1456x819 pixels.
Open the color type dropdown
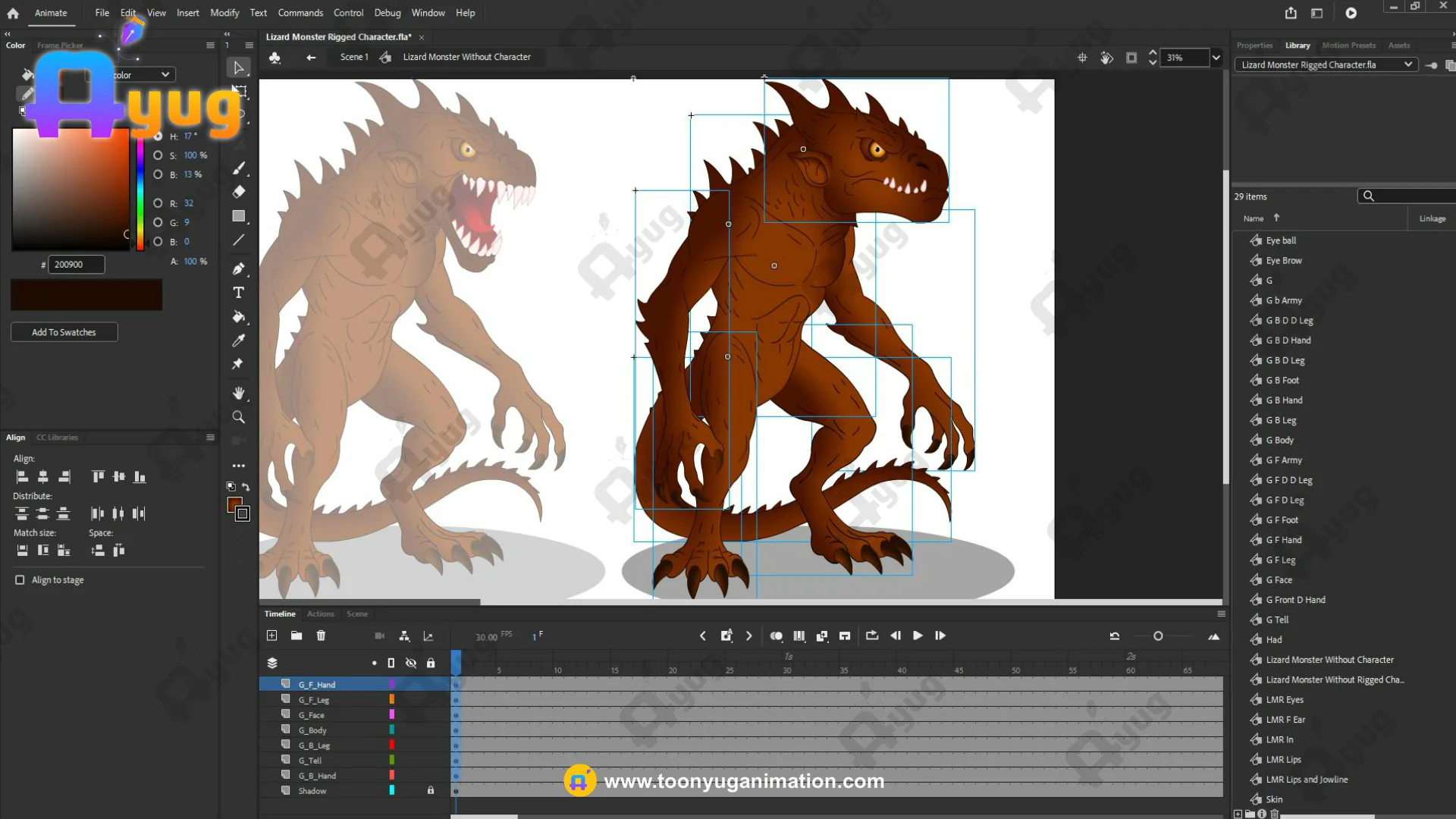click(x=165, y=74)
